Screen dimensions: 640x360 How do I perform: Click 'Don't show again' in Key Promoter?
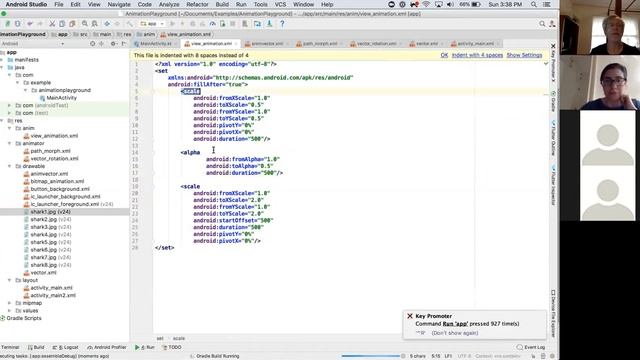pos(455,333)
